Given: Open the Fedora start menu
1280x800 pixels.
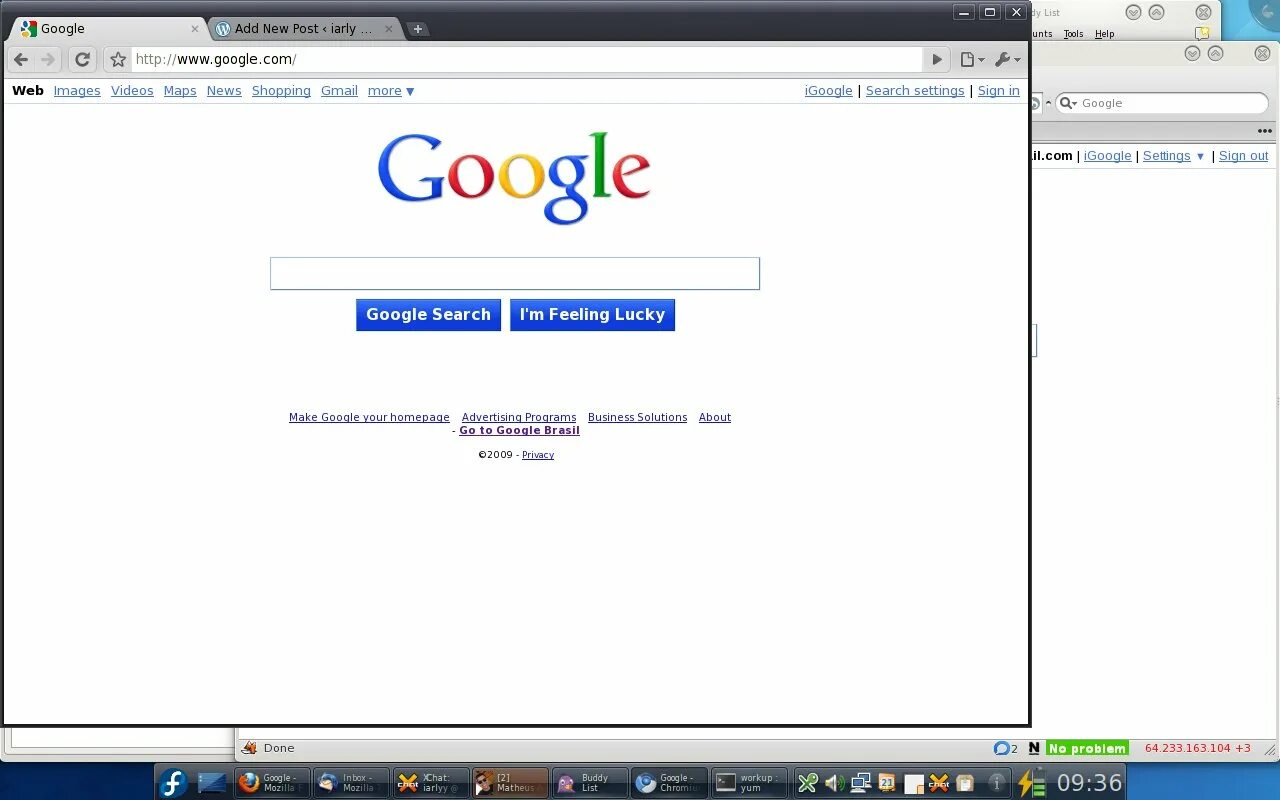Looking at the screenshot, I should [173, 782].
